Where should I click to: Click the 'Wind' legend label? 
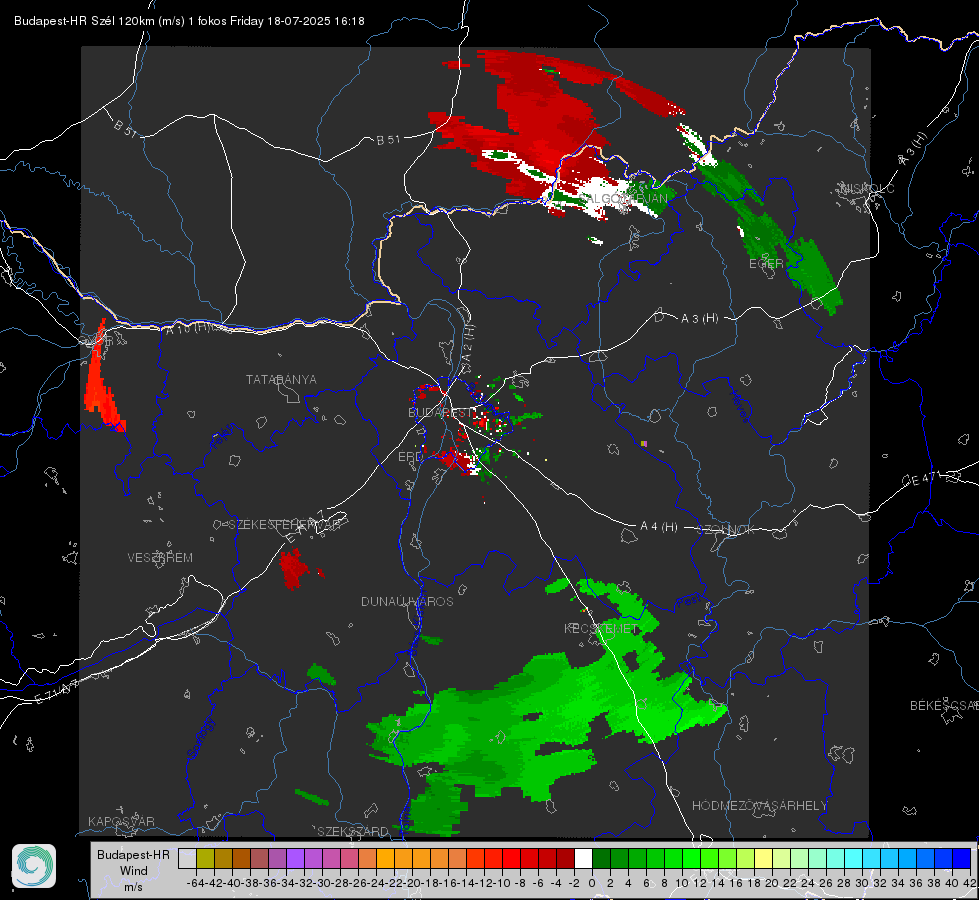click(134, 871)
